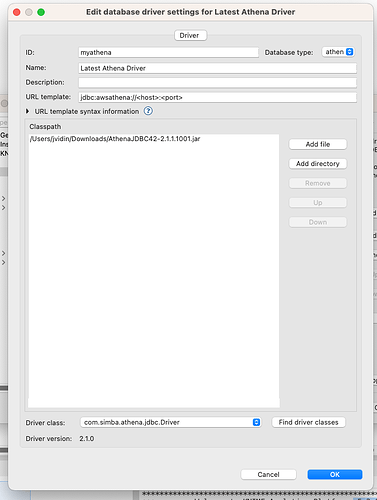
Task: Click Find driver classes button
Action: click(308, 422)
